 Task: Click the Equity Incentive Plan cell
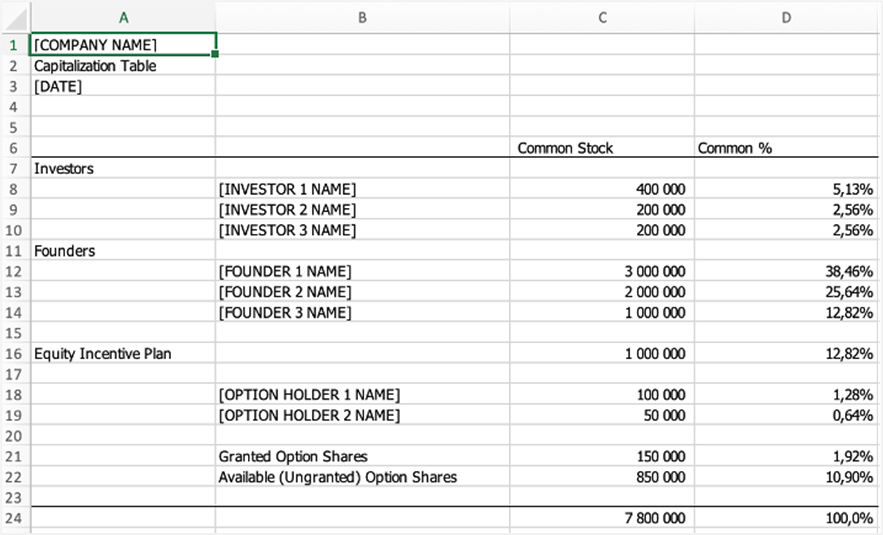pyautogui.click(x=123, y=354)
